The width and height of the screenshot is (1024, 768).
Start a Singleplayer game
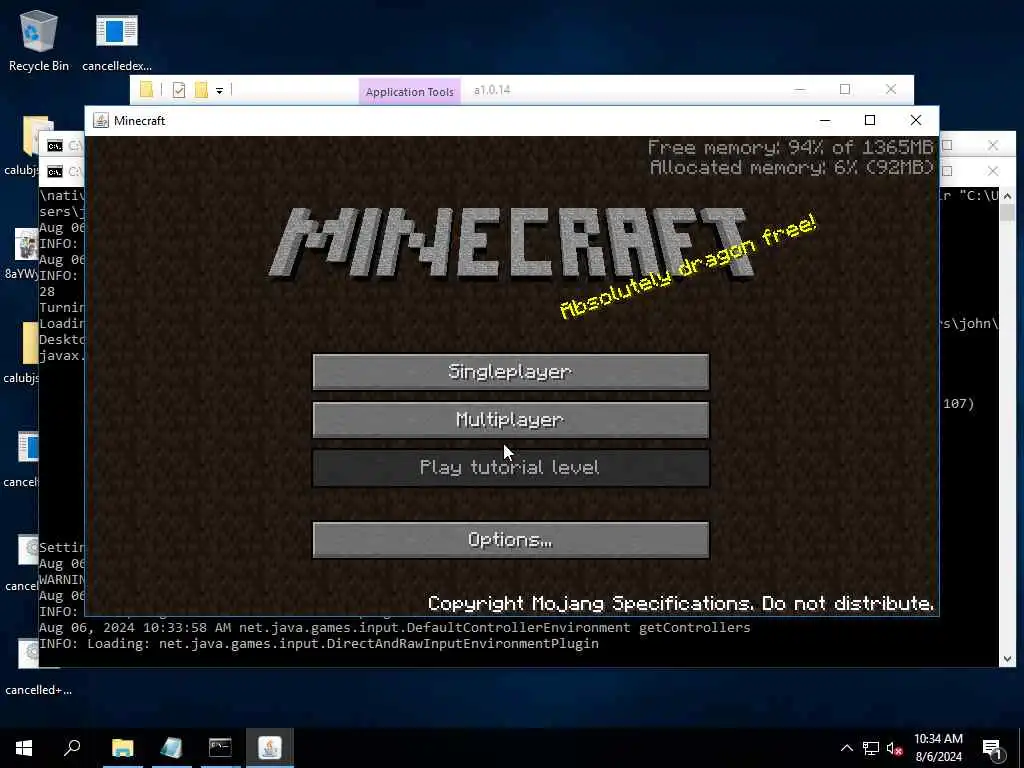[511, 372]
